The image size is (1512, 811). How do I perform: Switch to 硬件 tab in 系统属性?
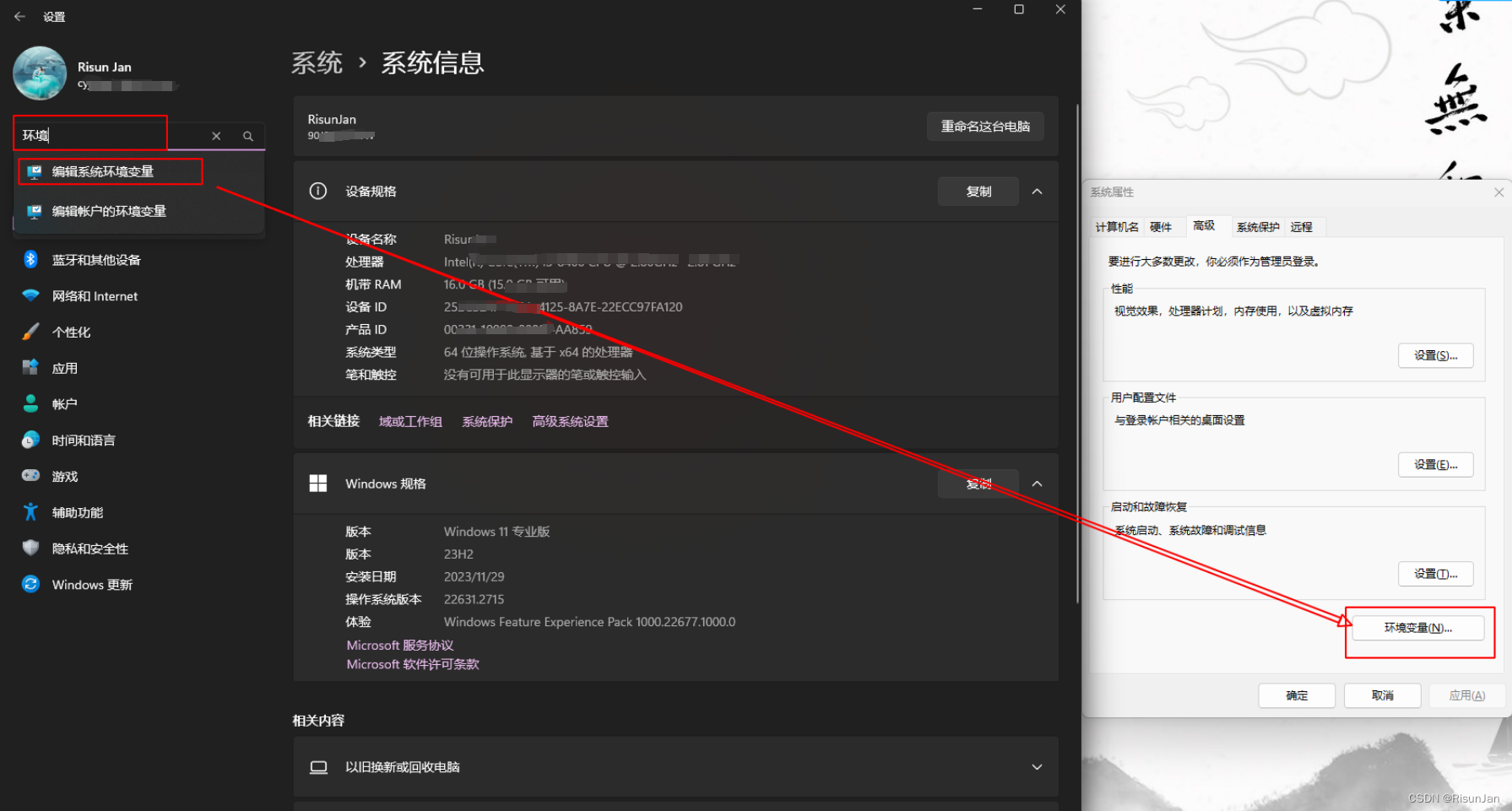(1161, 227)
